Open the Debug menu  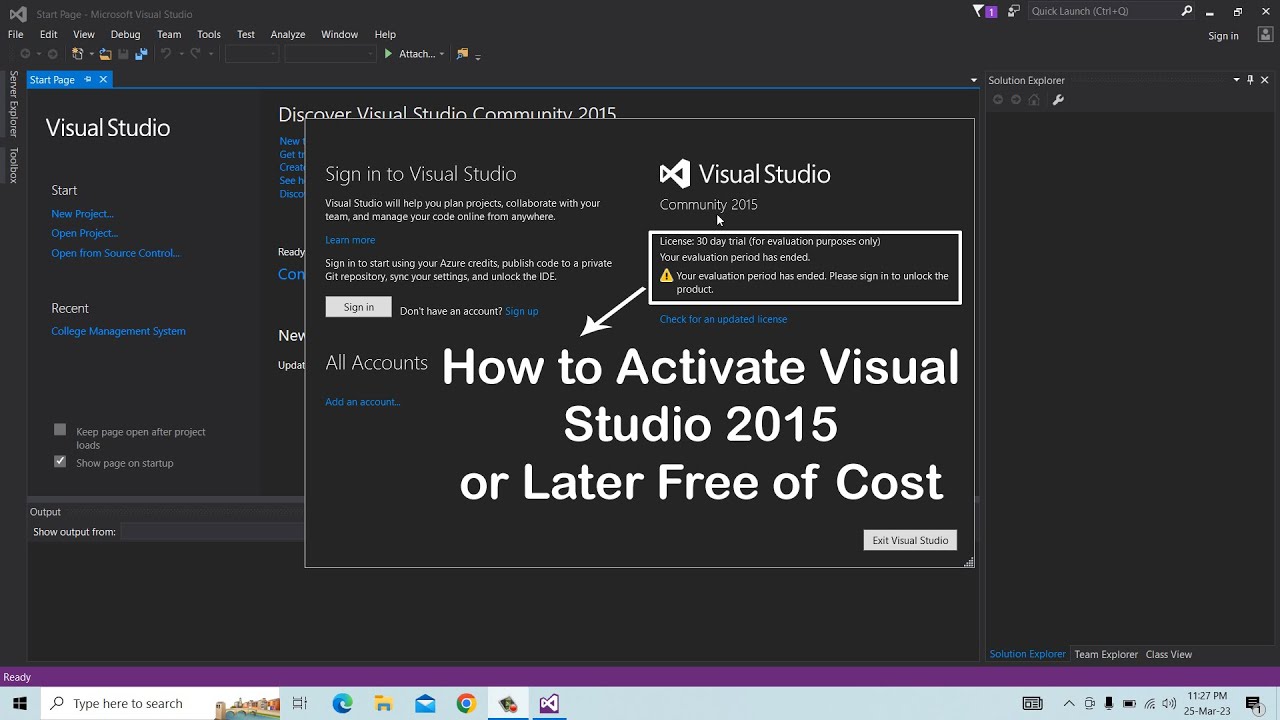coord(125,34)
